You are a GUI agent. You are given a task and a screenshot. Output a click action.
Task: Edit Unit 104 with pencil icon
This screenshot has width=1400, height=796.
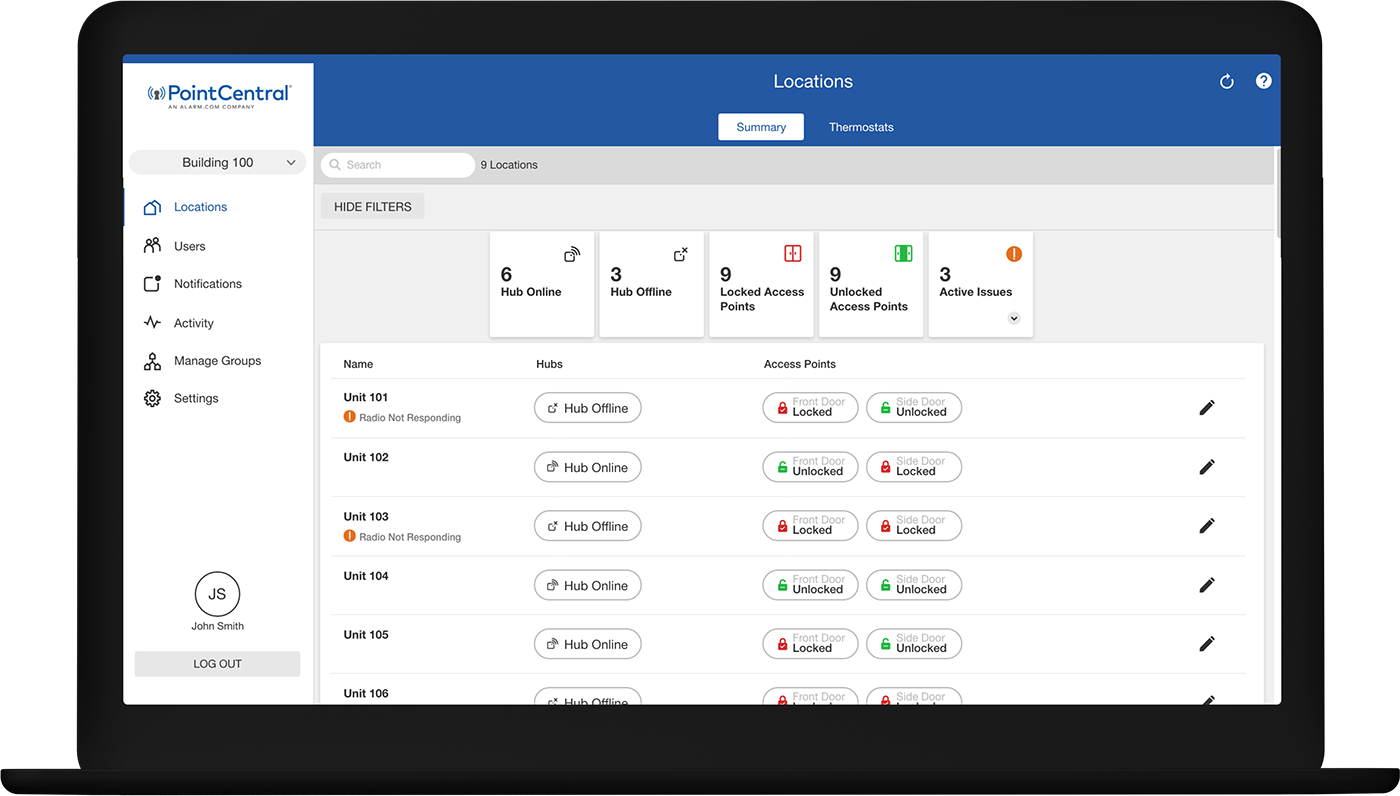coord(1207,585)
